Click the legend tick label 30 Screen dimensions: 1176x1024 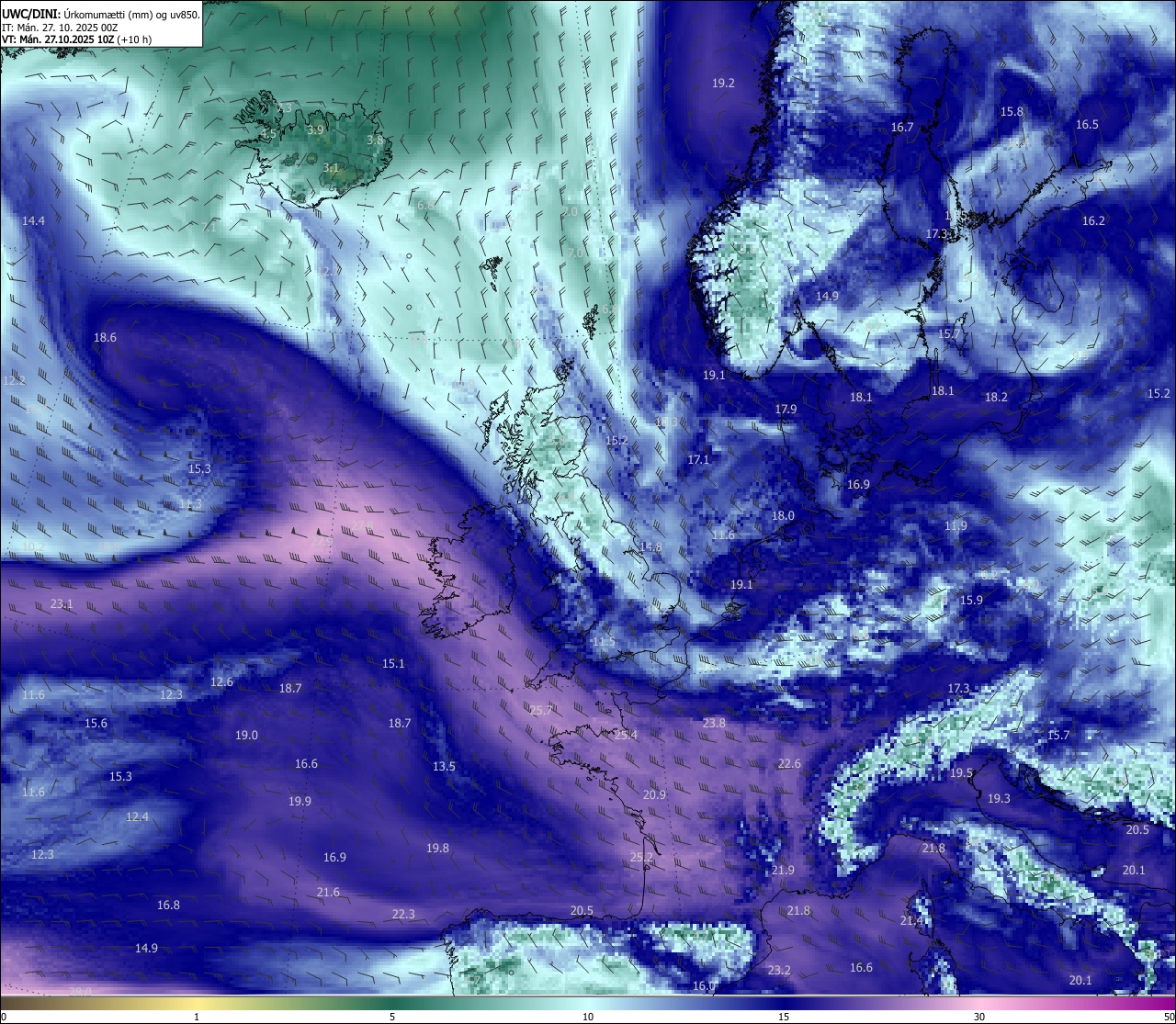[x=979, y=1017]
